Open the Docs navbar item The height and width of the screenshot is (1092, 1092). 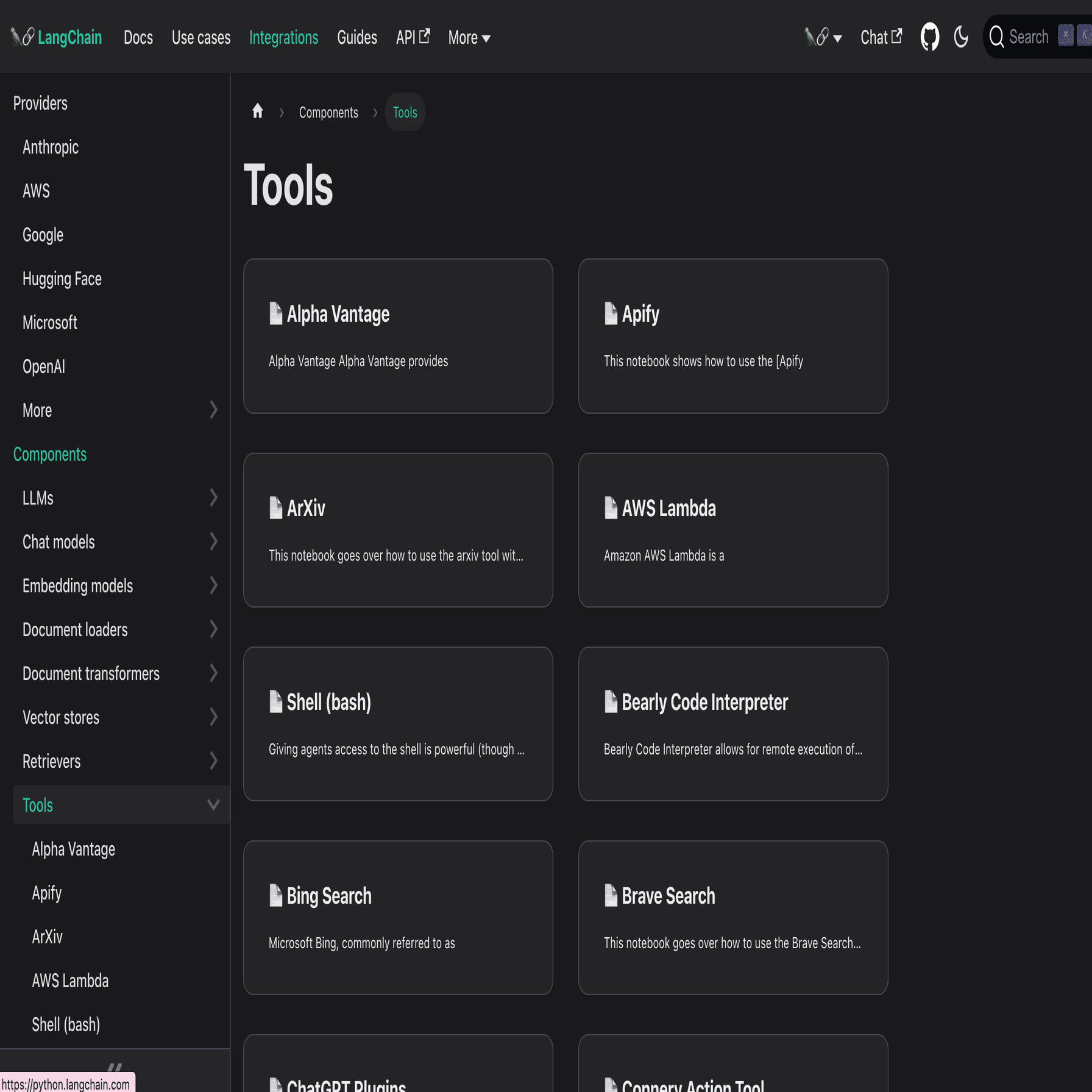click(138, 38)
